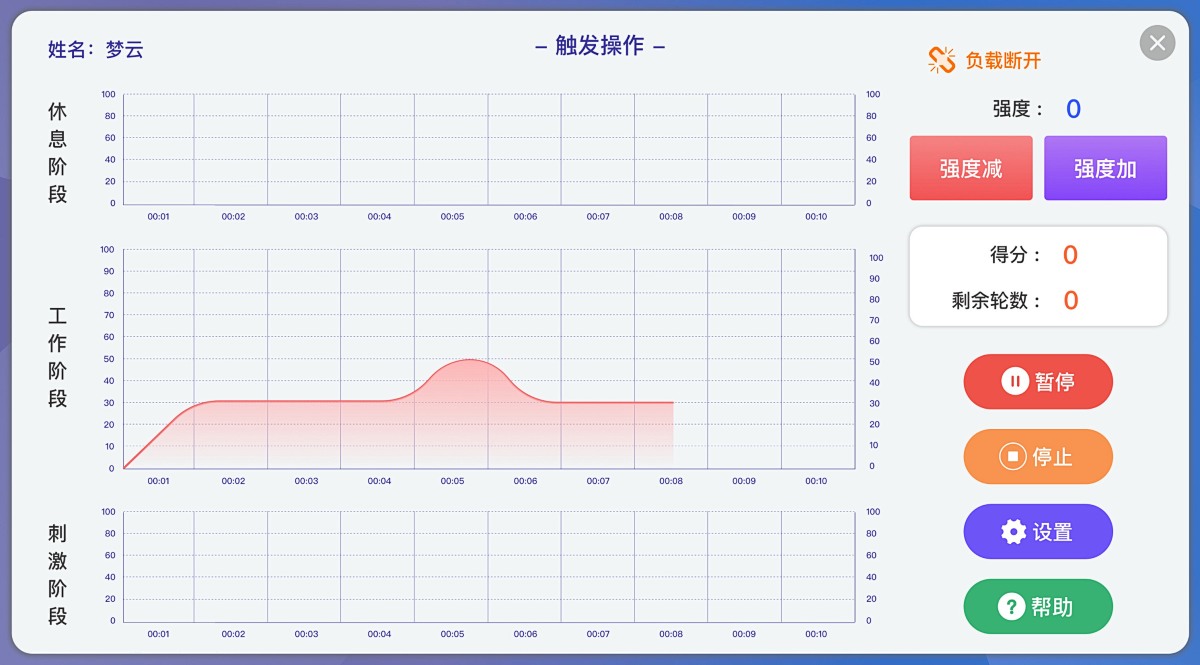The width and height of the screenshot is (1200, 665).
Task: Decrease intensity with 强度减 button
Action: (971, 168)
